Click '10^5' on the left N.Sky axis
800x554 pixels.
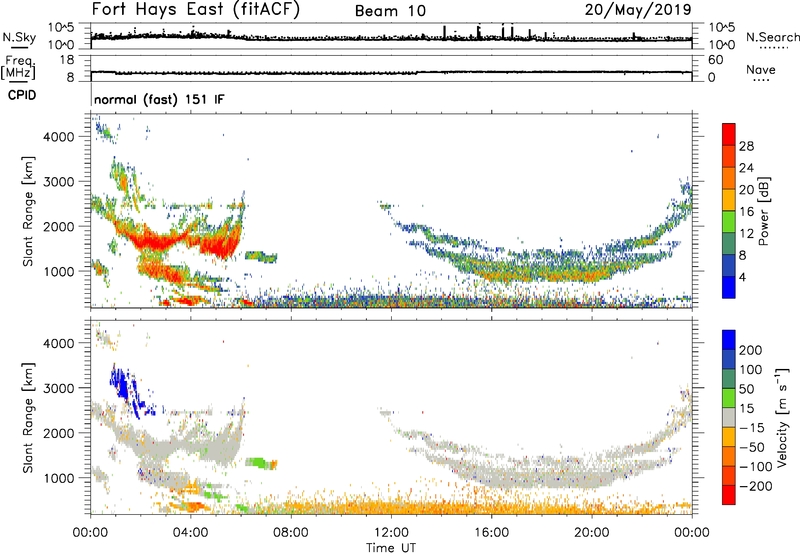pos(61,28)
